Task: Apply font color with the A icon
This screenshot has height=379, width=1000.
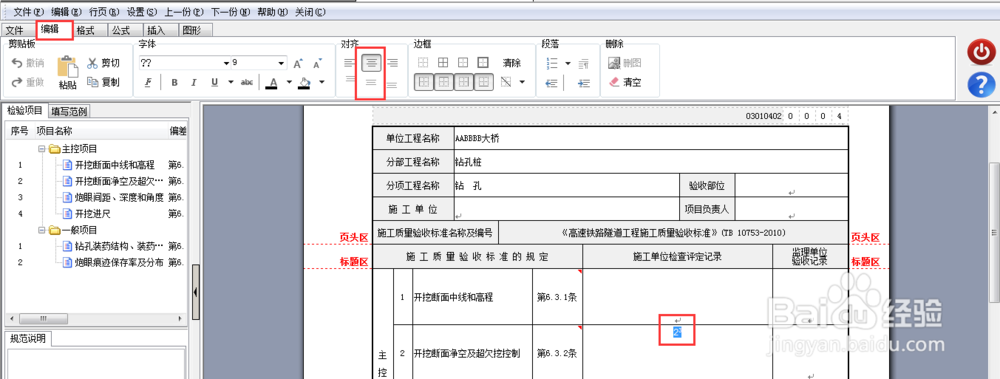Action: click(272, 82)
